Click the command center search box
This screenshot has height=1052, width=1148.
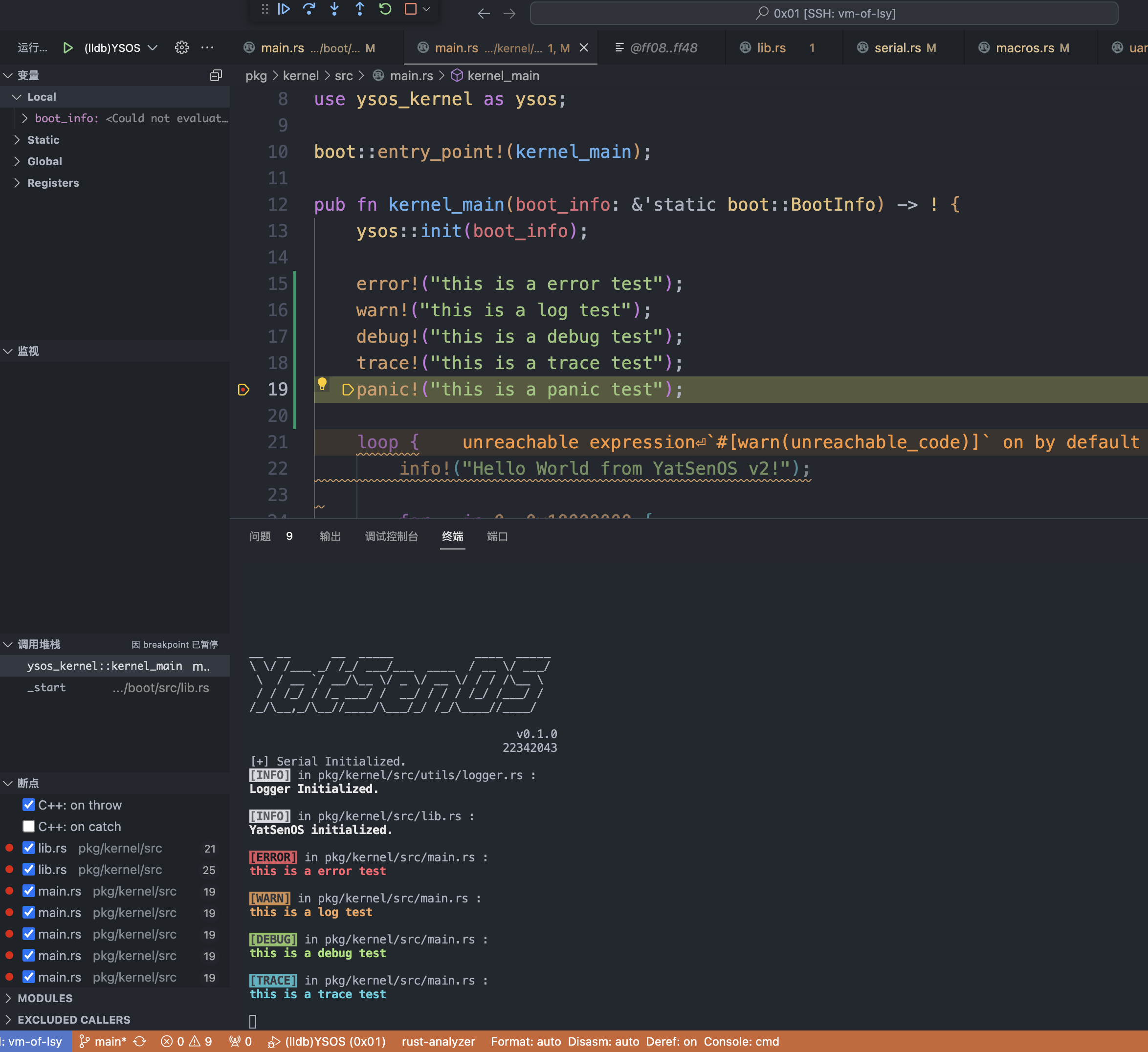pos(824,13)
